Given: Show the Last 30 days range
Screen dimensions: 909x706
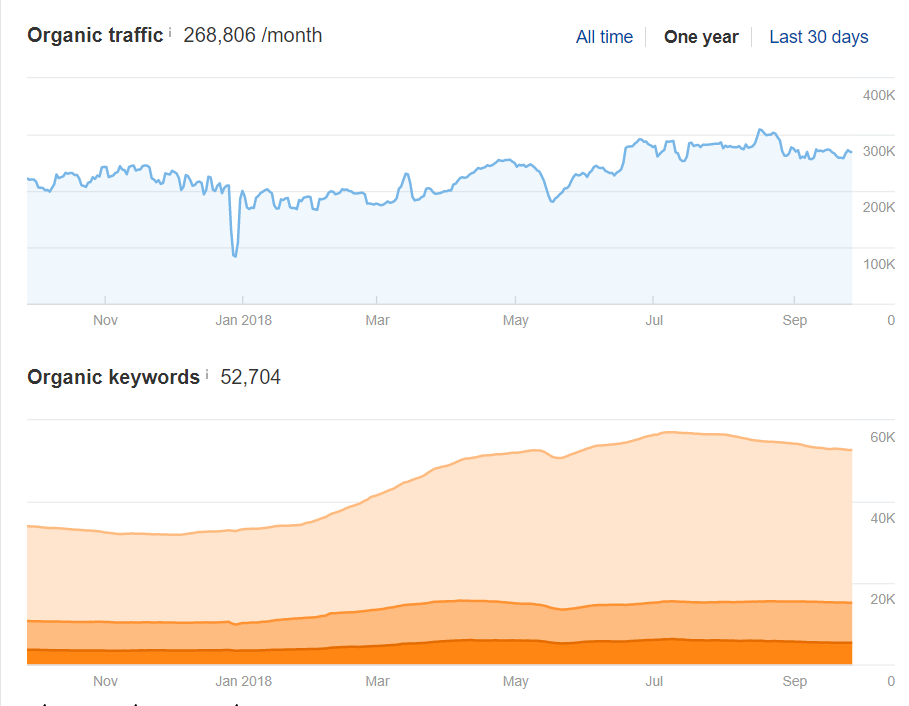Looking at the screenshot, I should (819, 37).
